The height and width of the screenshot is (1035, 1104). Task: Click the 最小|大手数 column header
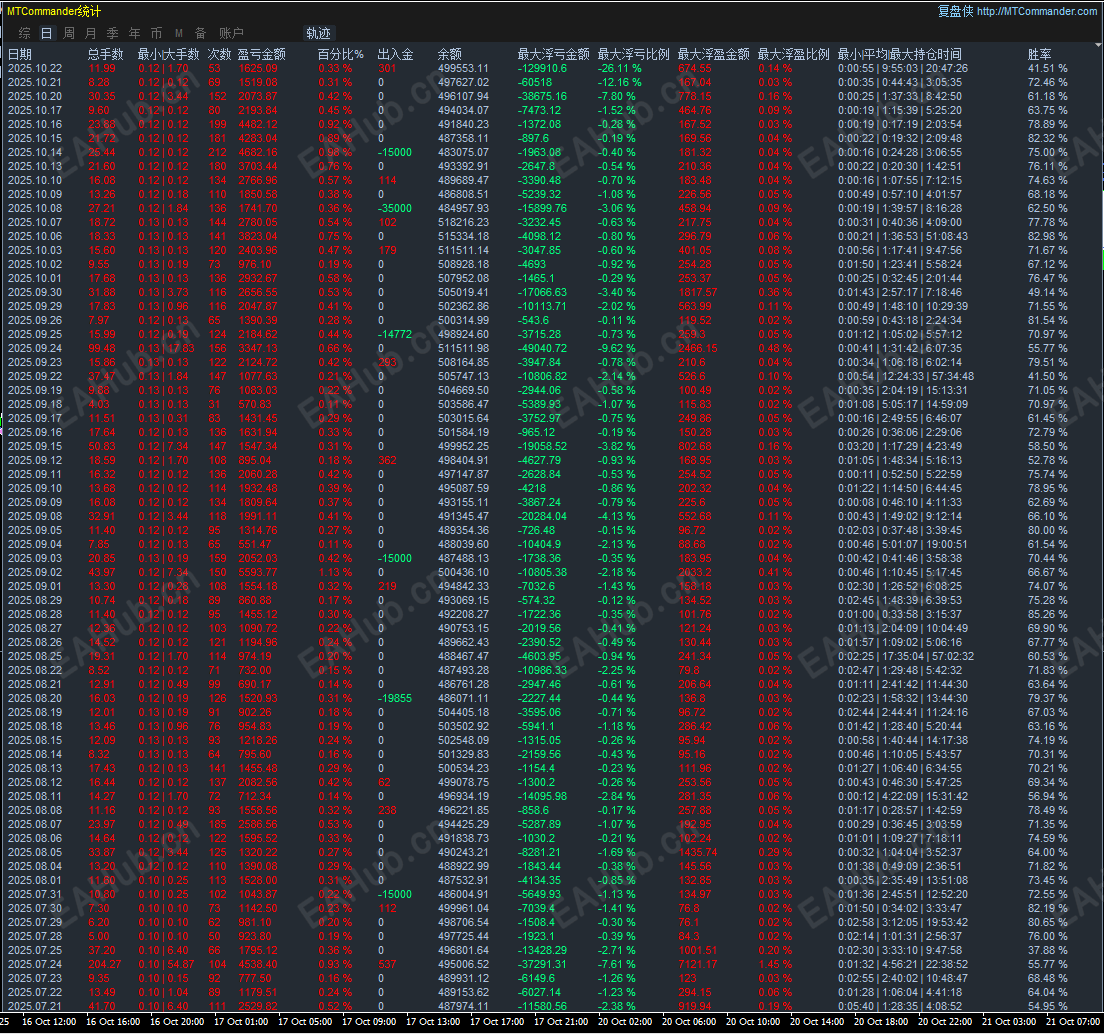(x=168, y=54)
